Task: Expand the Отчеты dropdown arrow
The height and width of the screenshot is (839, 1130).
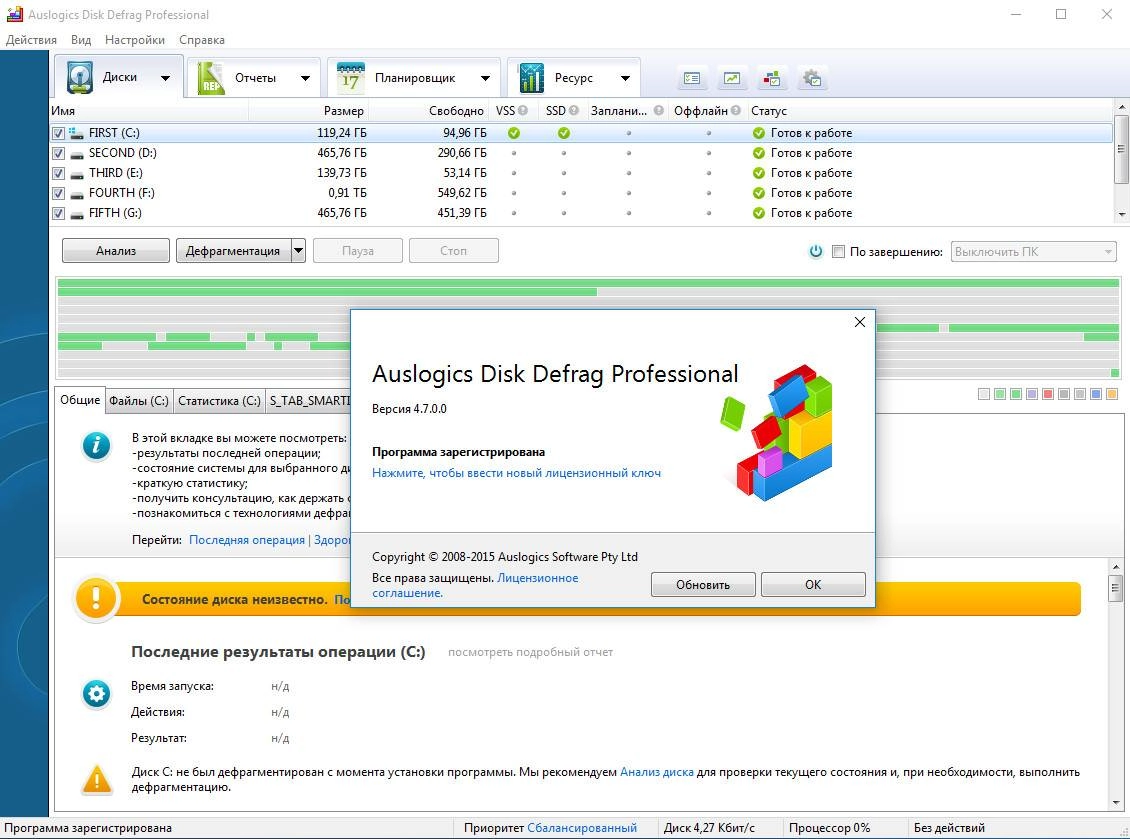Action: (305, 78)
